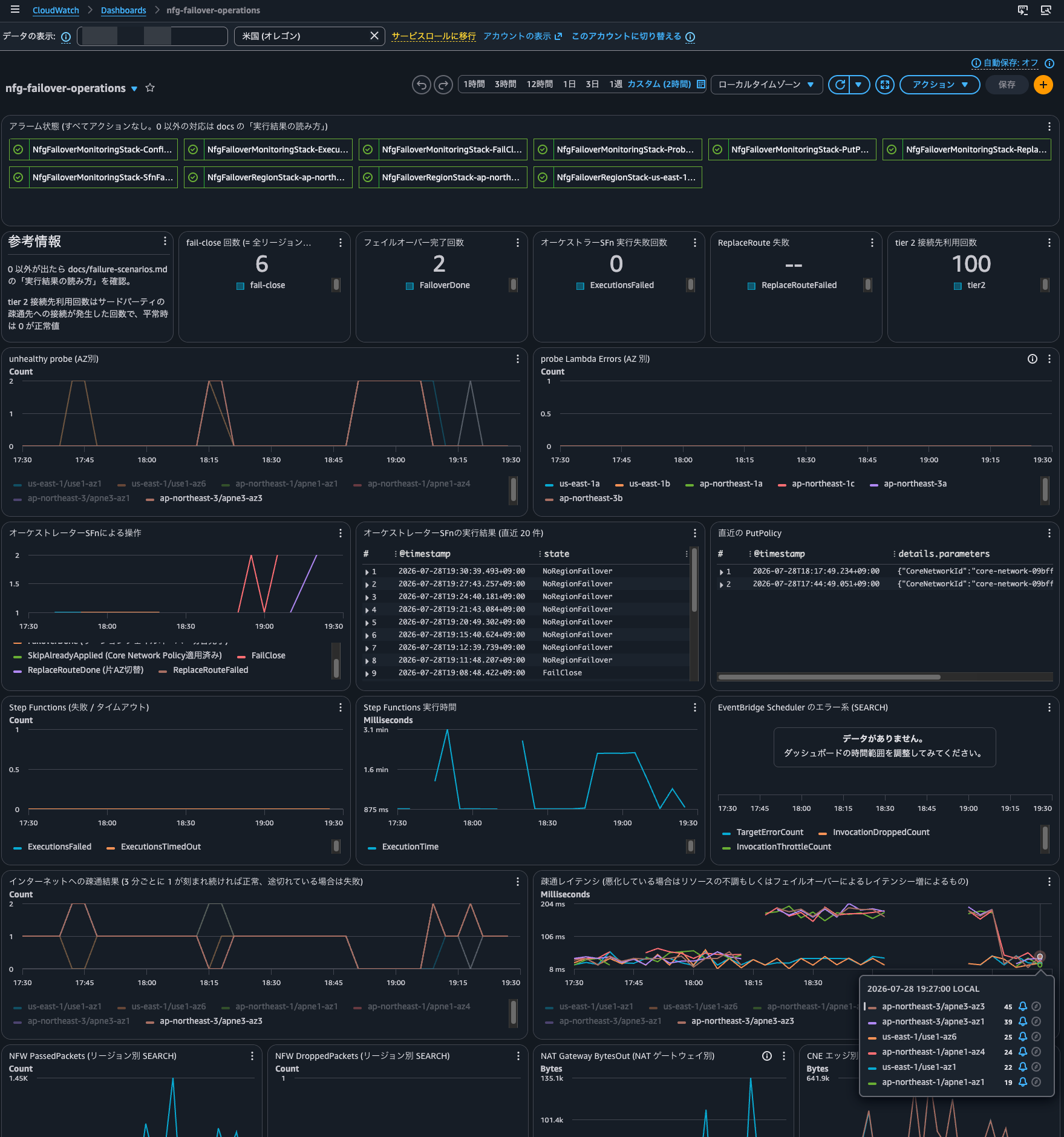
Task: Expand row 1 in SFn execution results
Action: click(x=367, y=571)
